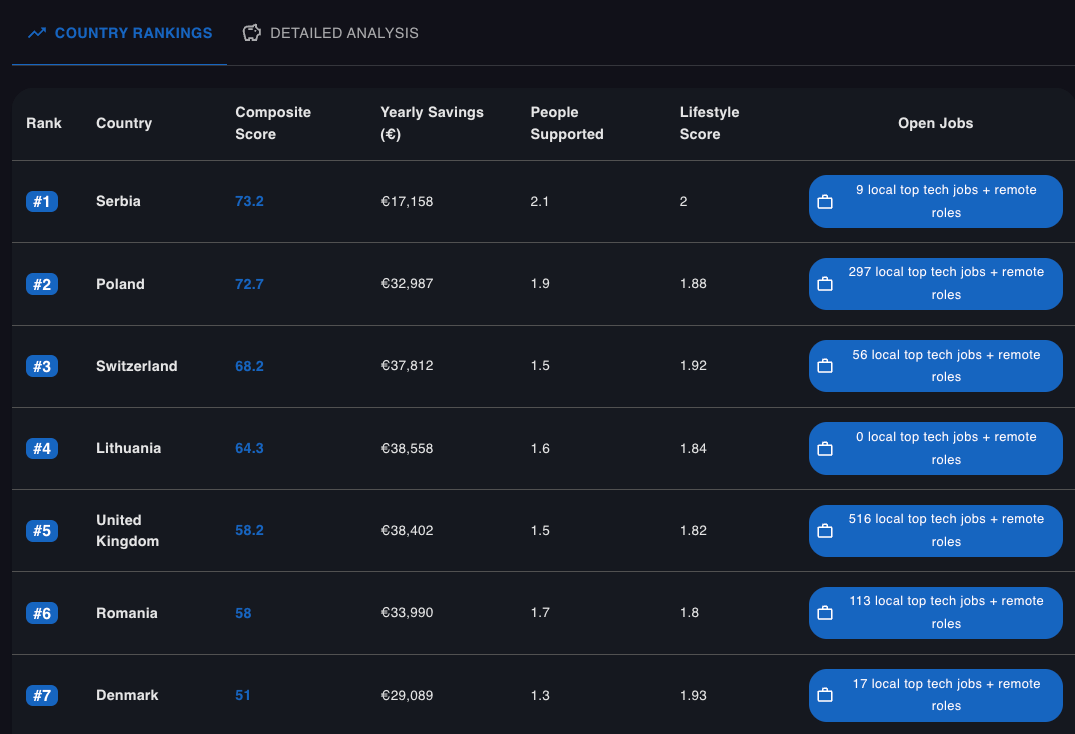Open 17 local top tech jobs for Denmark
This screenshot has height=734, width=1075.
pyautogui.click(x=936, y=695)
